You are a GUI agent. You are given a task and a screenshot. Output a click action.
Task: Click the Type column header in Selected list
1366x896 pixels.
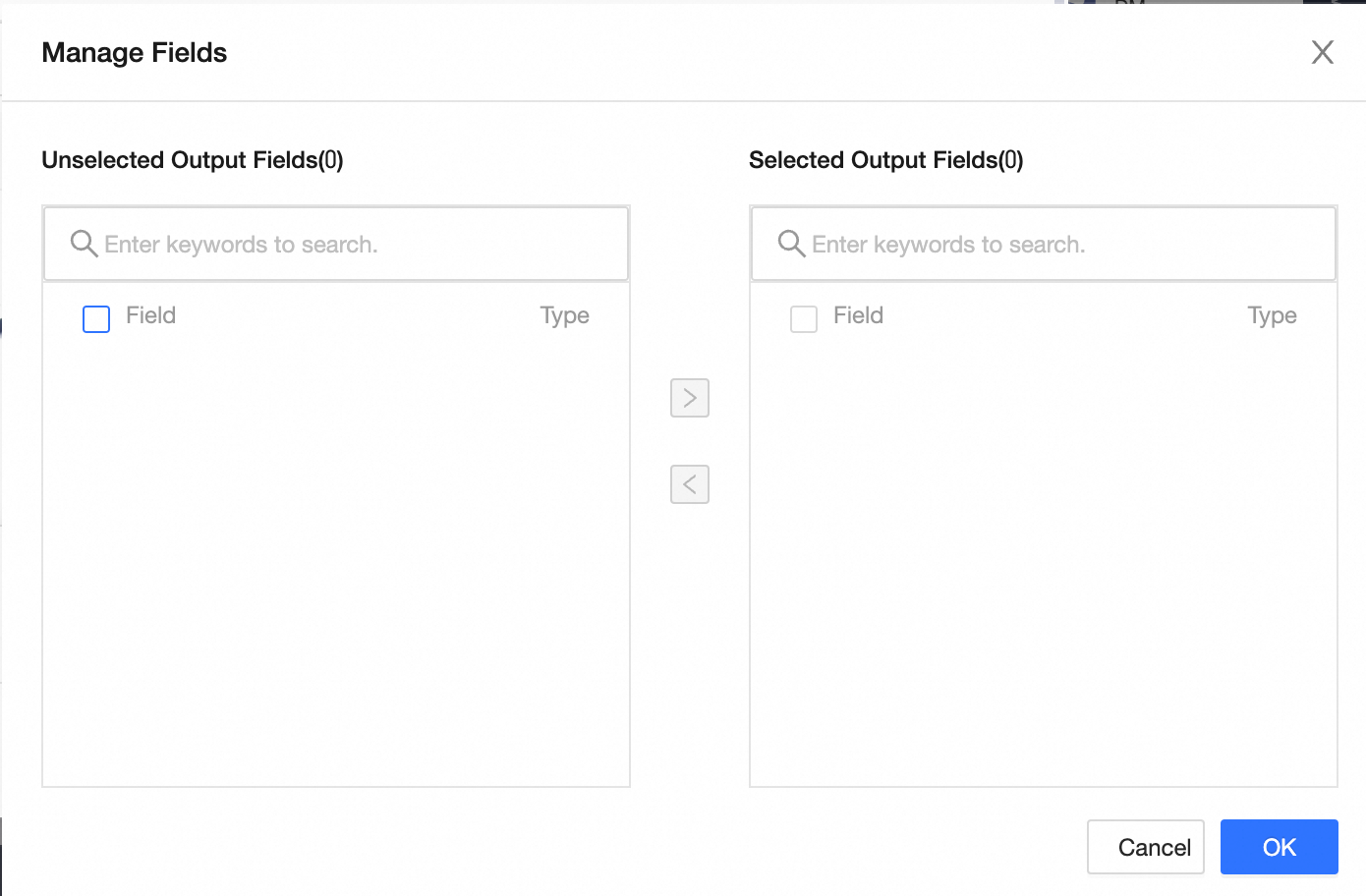click(1272, 315)
